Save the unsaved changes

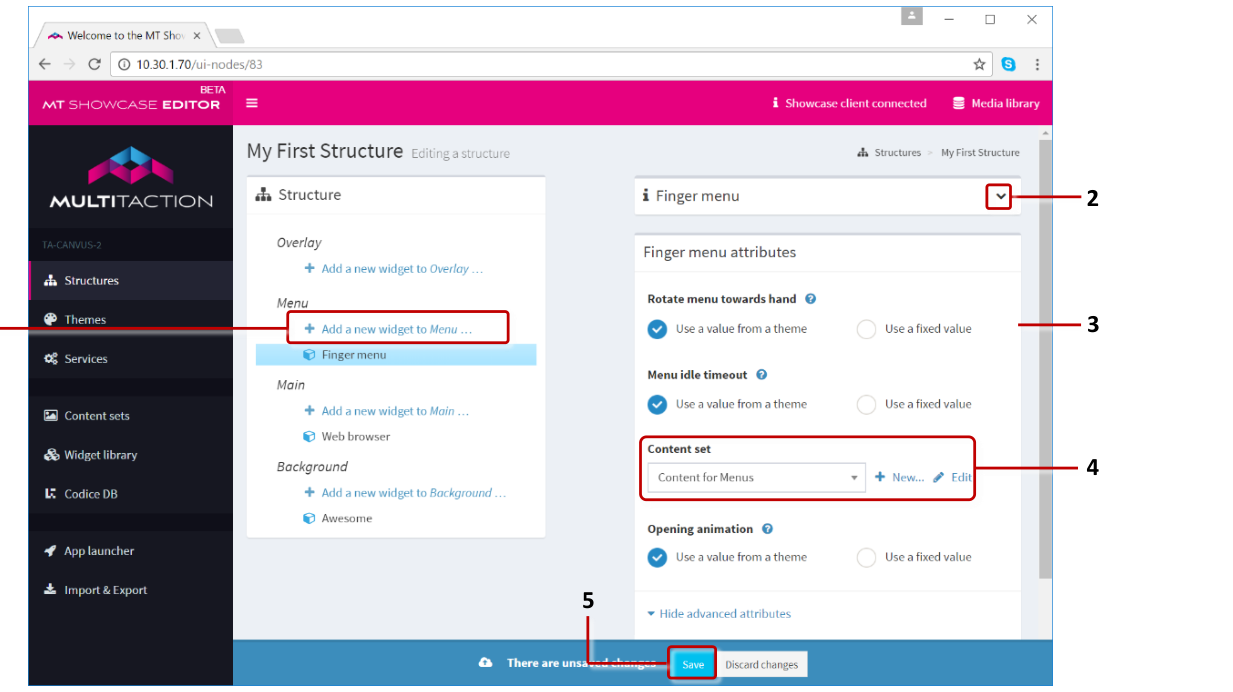click(693, 665)
